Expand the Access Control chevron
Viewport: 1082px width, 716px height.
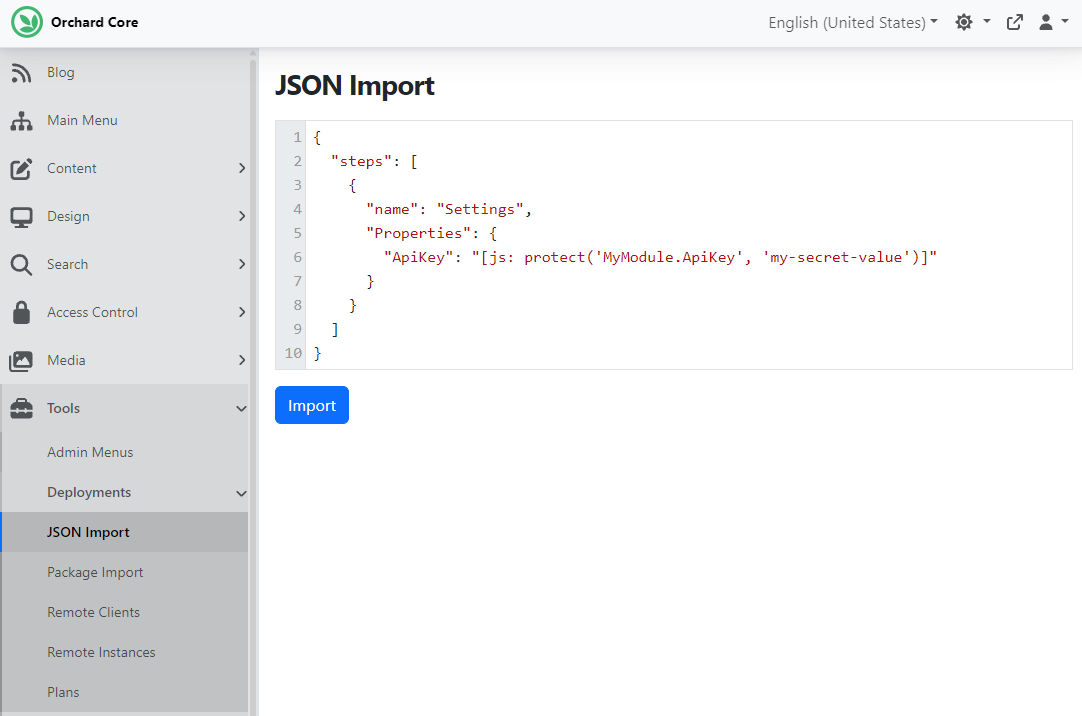point(242,312)
